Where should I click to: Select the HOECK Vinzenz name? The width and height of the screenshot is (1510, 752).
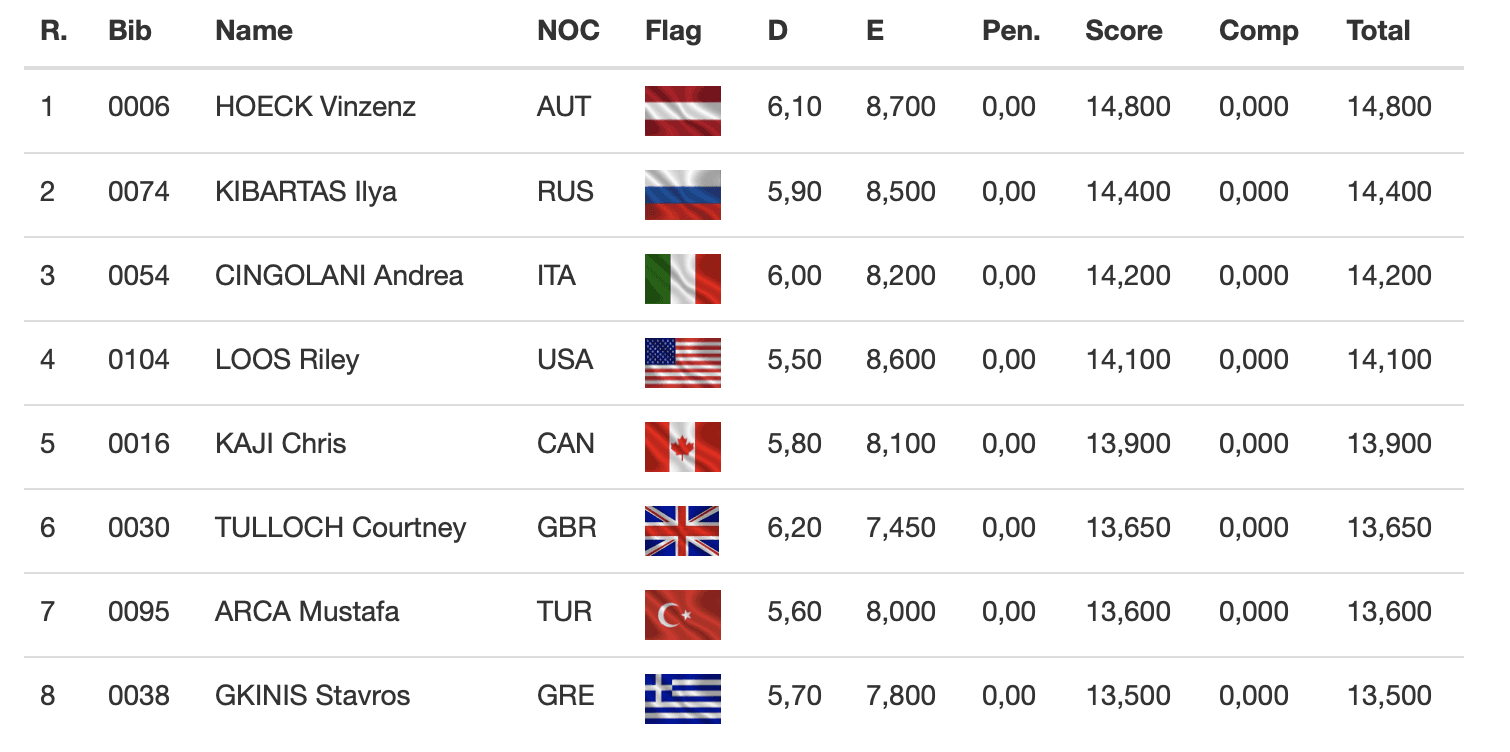(x=315, y=107)
